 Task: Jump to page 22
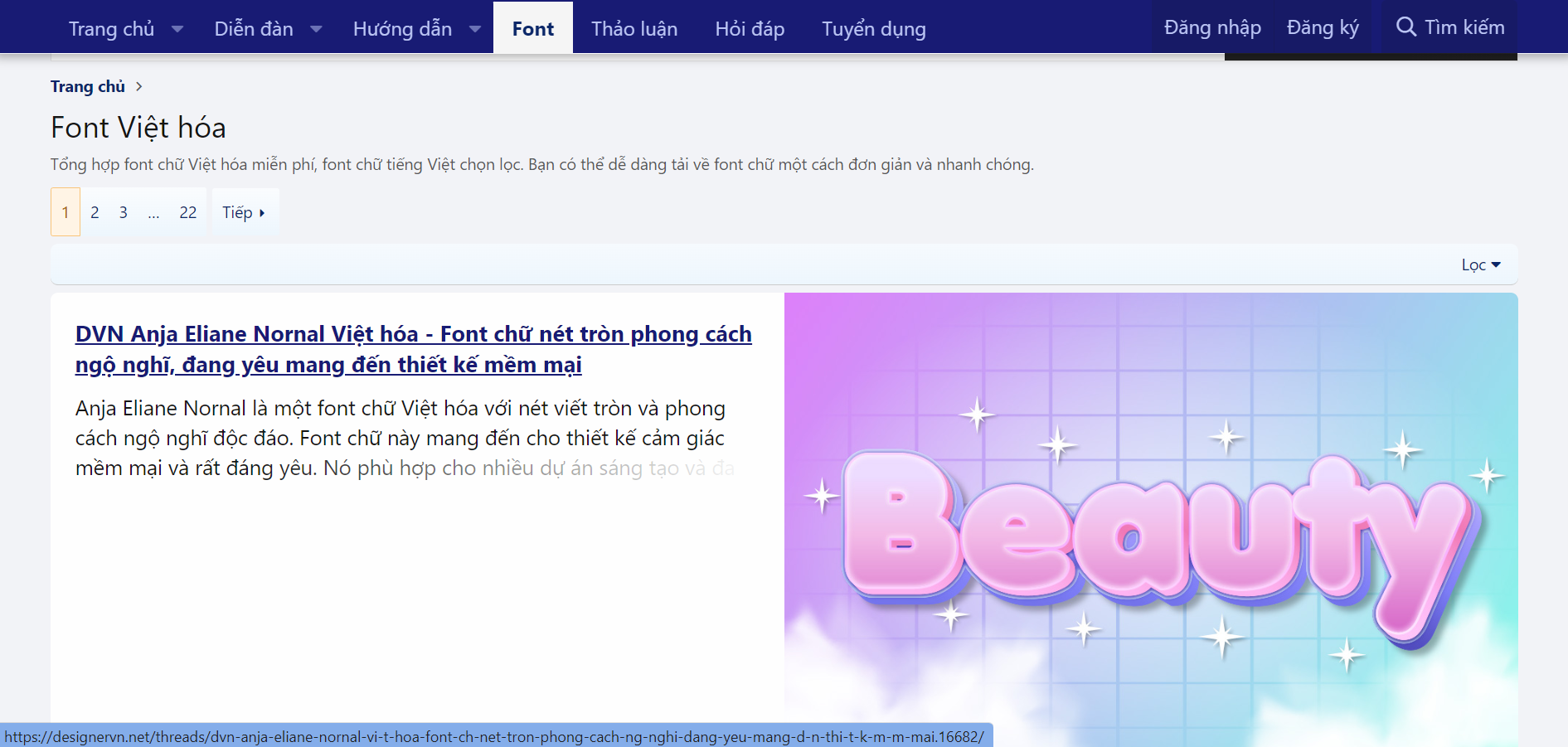187,211
